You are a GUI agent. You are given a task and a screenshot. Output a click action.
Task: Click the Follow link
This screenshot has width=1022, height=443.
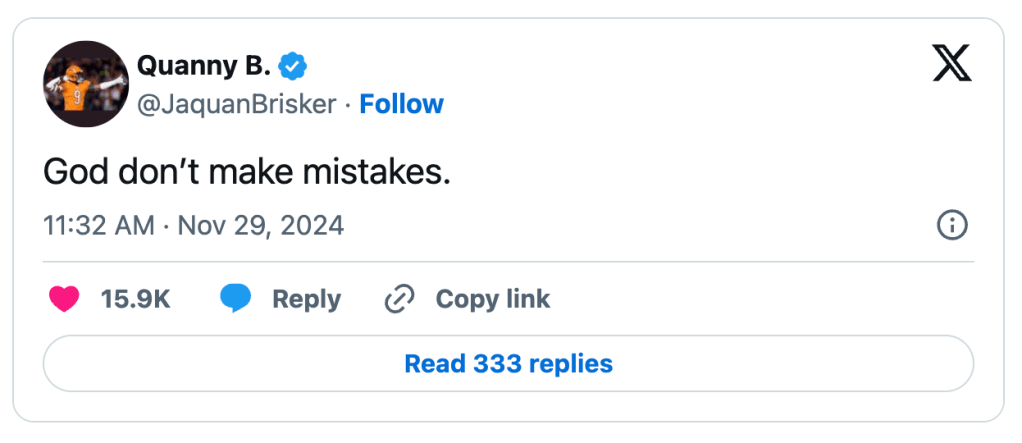point(401,104)
